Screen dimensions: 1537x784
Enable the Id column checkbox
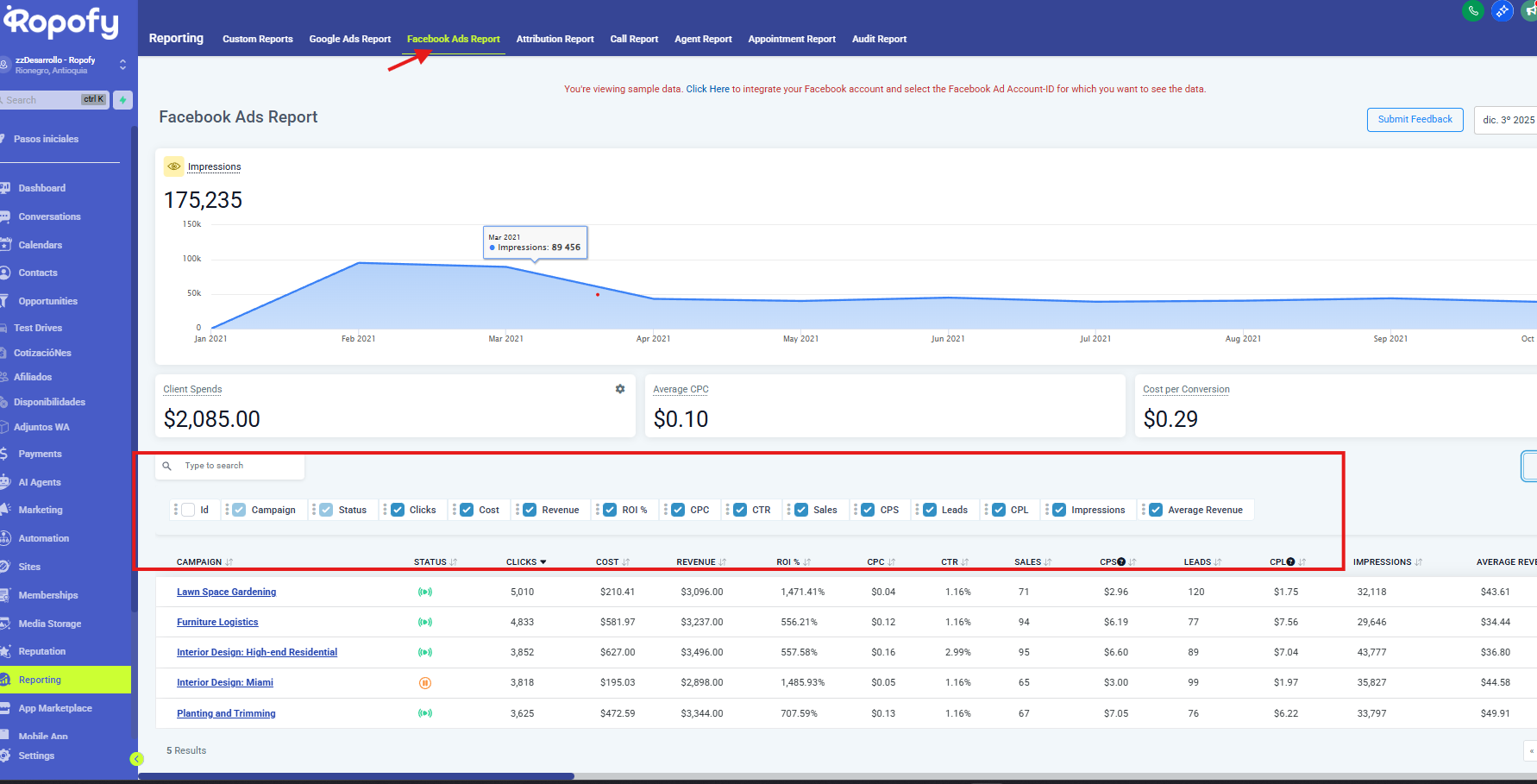188,510
